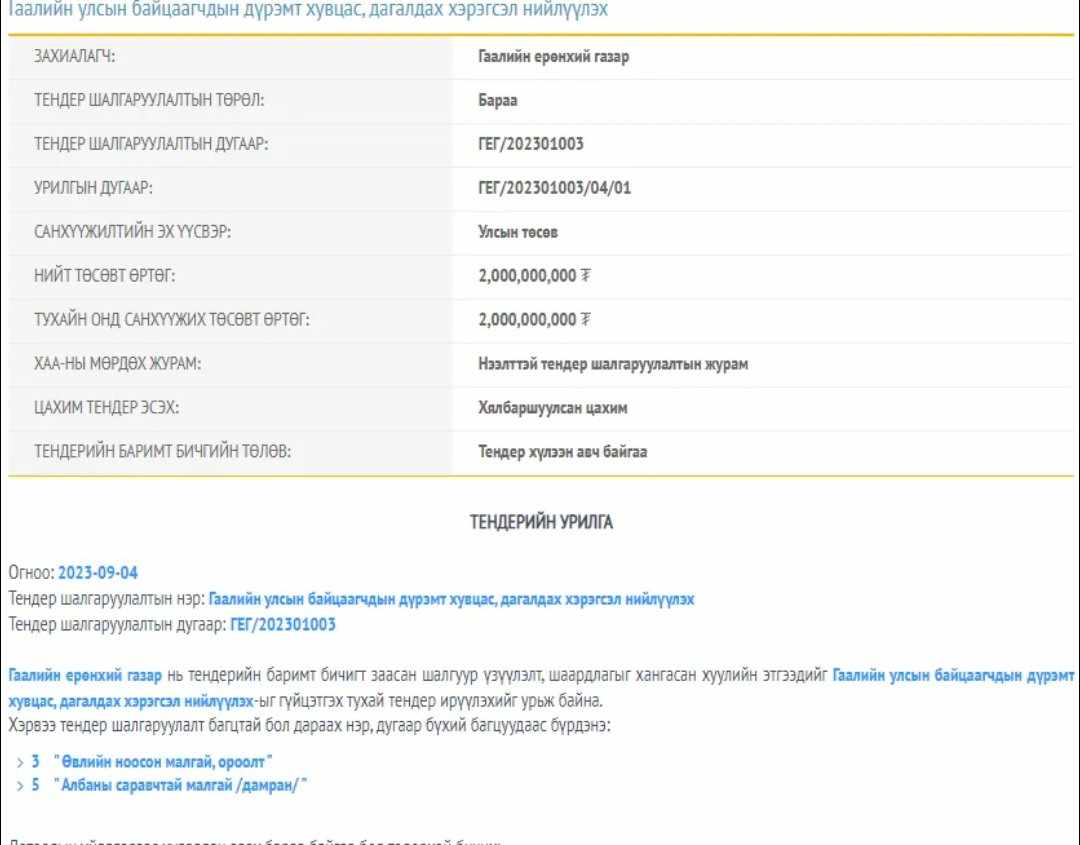Viewport: 1080px width, 845px height.
Task: Click the date link 2023-09-04
Action: pyautogui.click(x=98, y=573)
